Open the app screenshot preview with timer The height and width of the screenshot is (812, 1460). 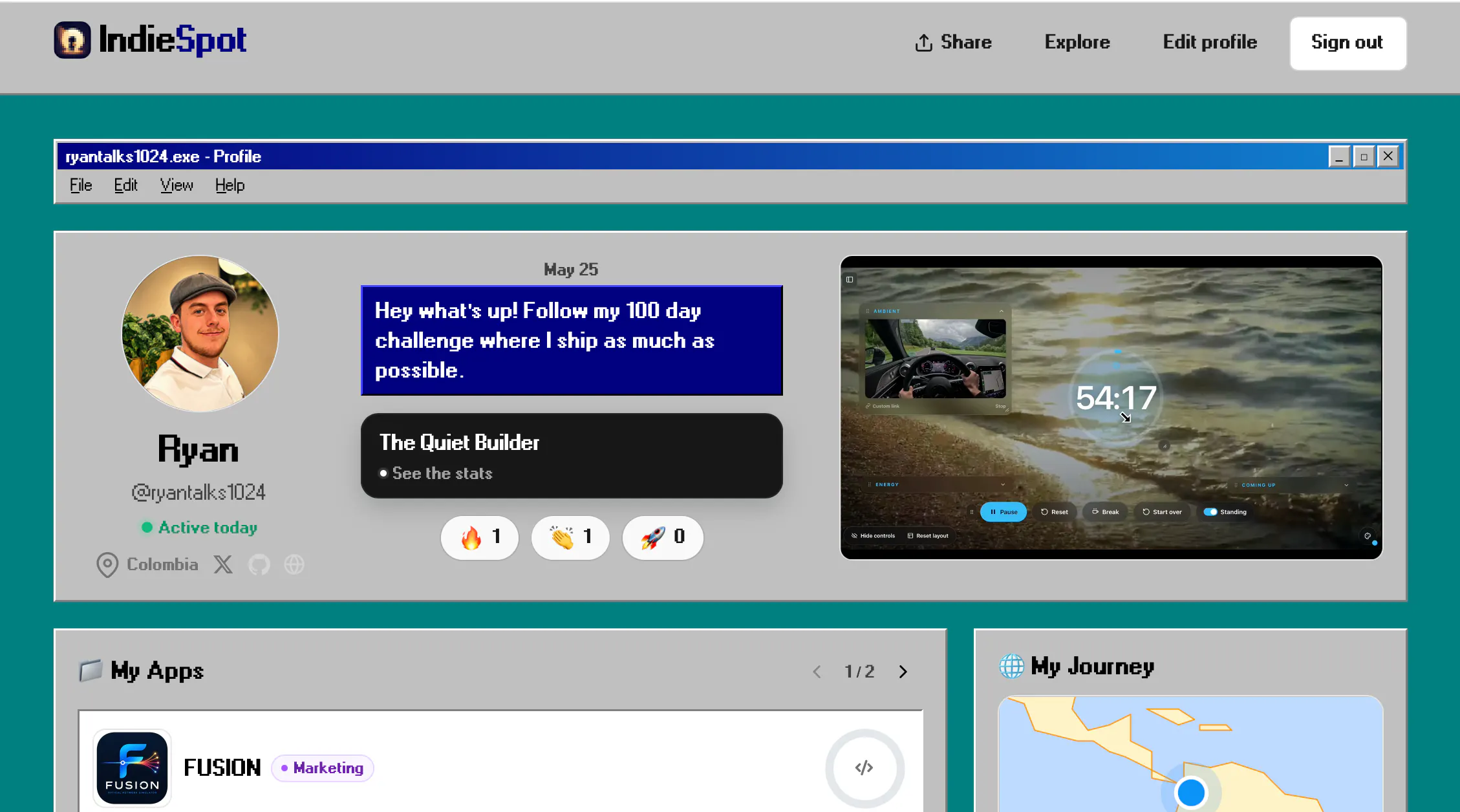pos(1111,407)
